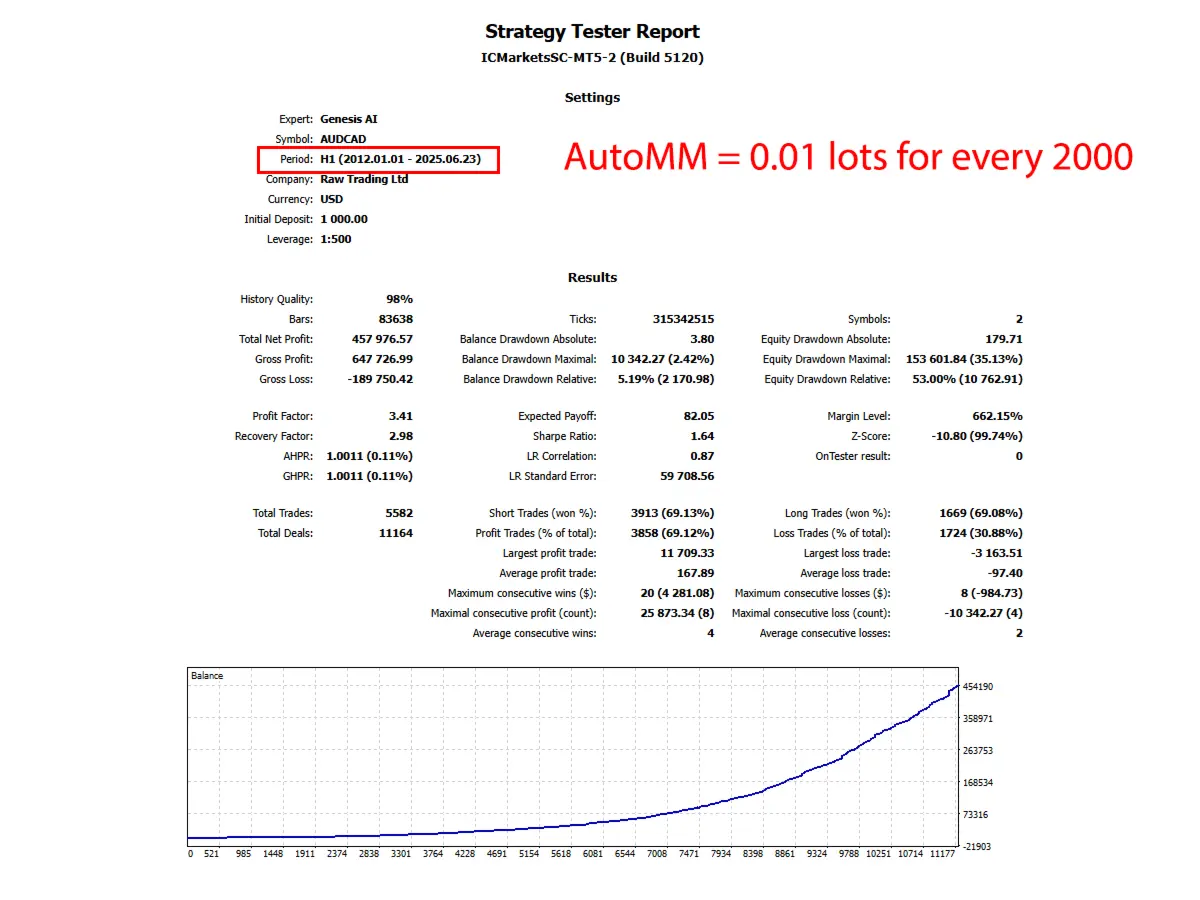
Task: Click the Leverage value 1:500
Action: click(x=335, y=239)
